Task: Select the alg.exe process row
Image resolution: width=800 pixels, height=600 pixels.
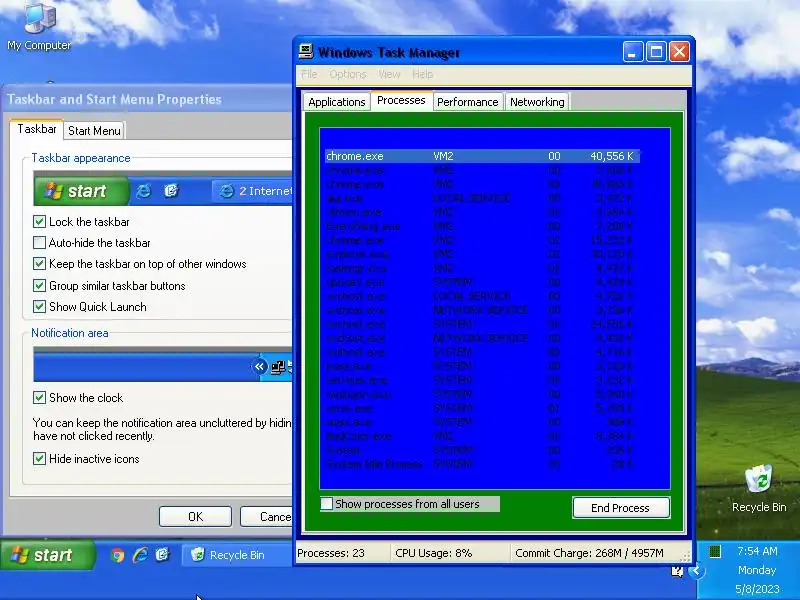Action: (482, 198)
